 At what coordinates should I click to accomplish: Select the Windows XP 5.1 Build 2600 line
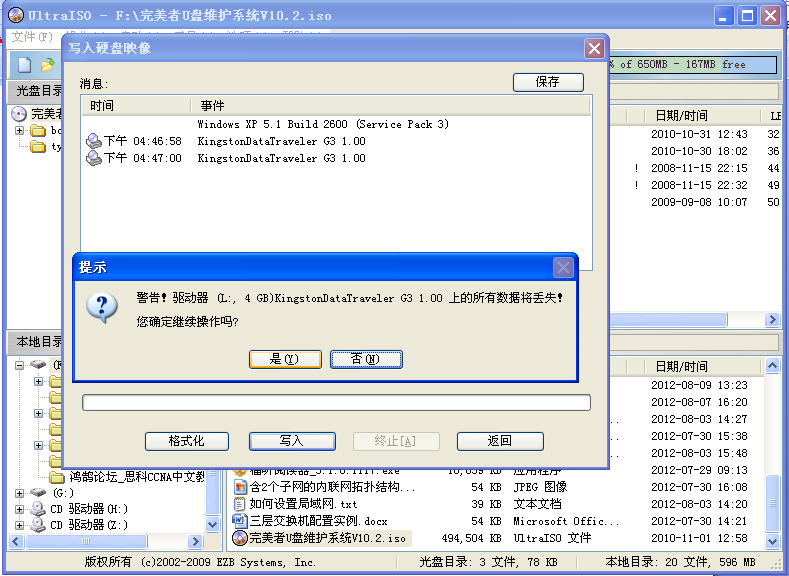[x=323, y=124]
